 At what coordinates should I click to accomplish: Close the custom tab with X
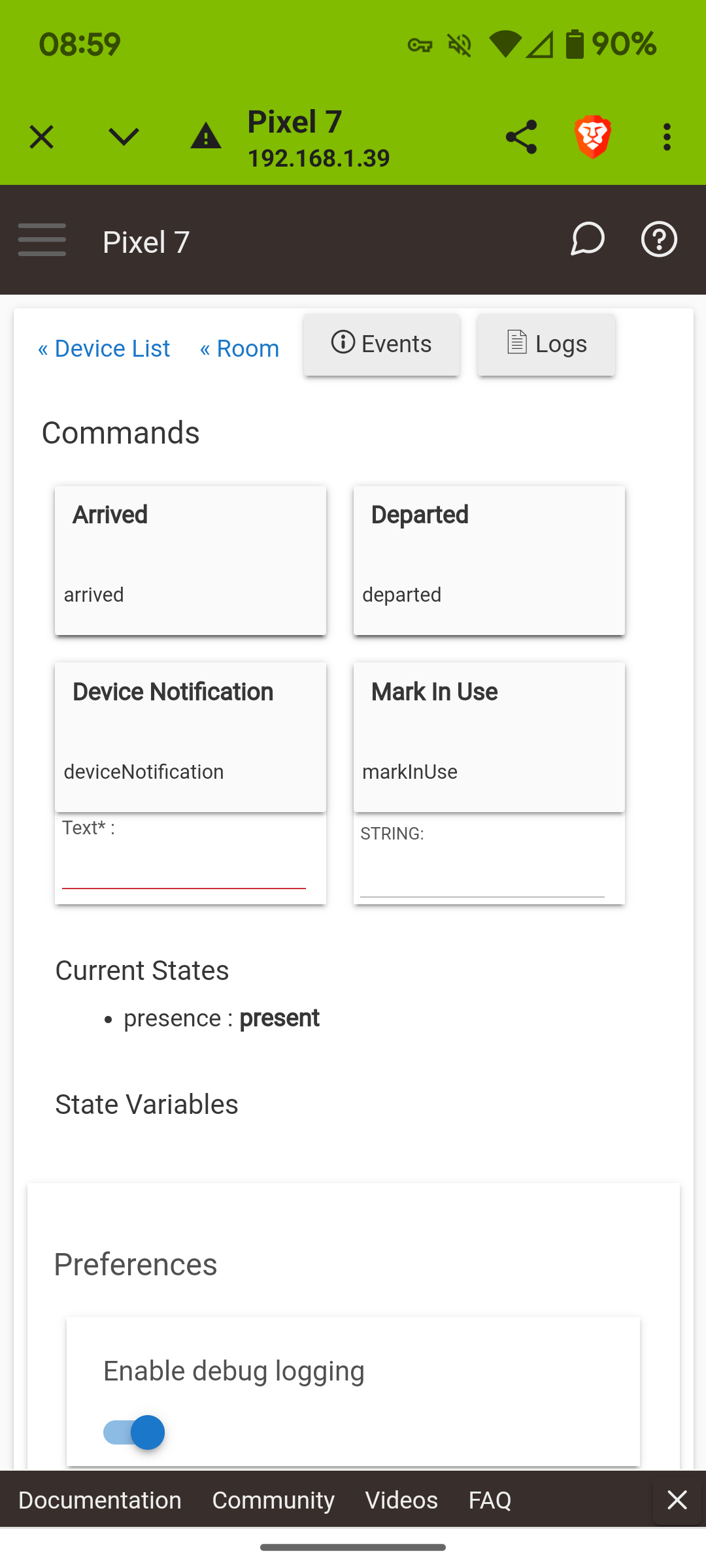[42, 137]
